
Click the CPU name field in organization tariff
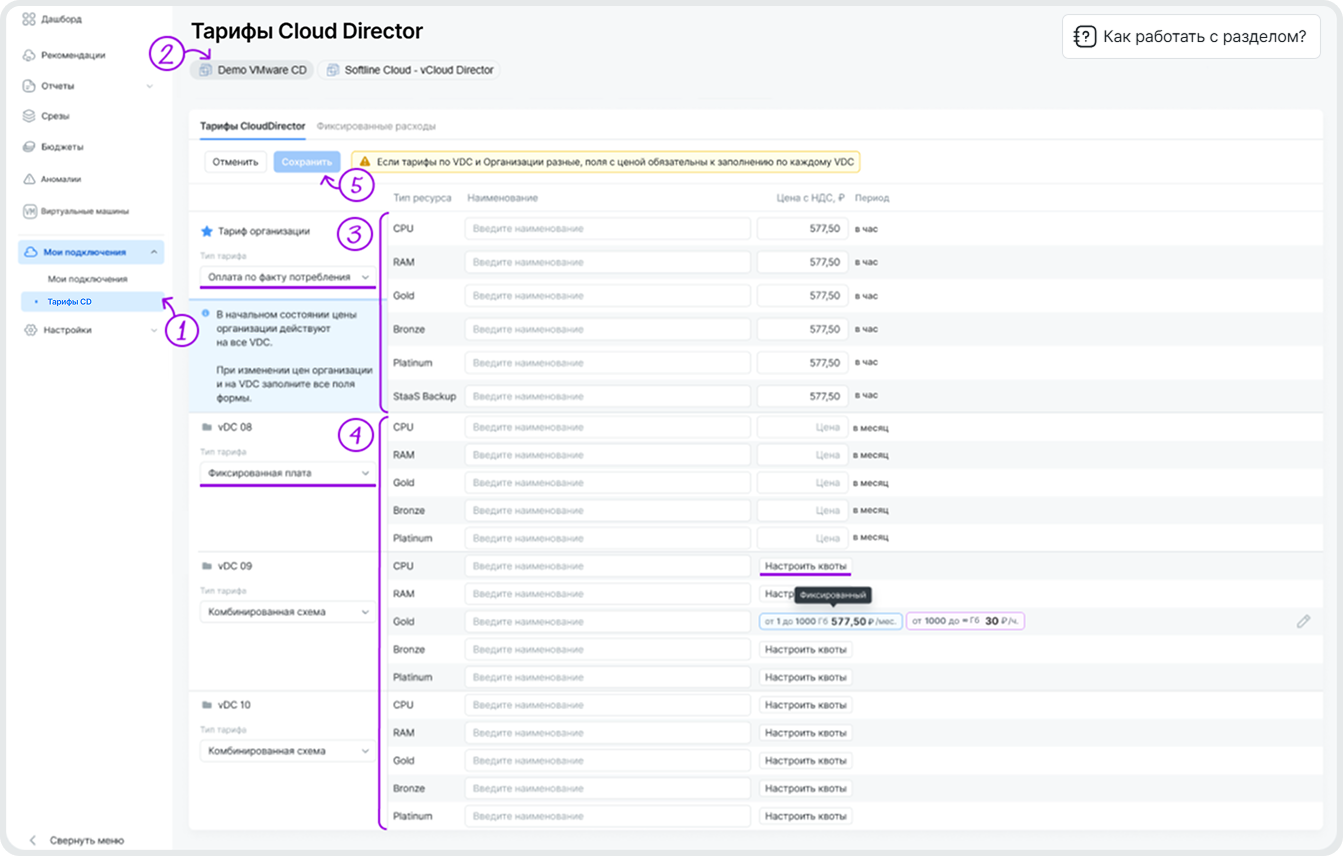[x=607, y=229]
